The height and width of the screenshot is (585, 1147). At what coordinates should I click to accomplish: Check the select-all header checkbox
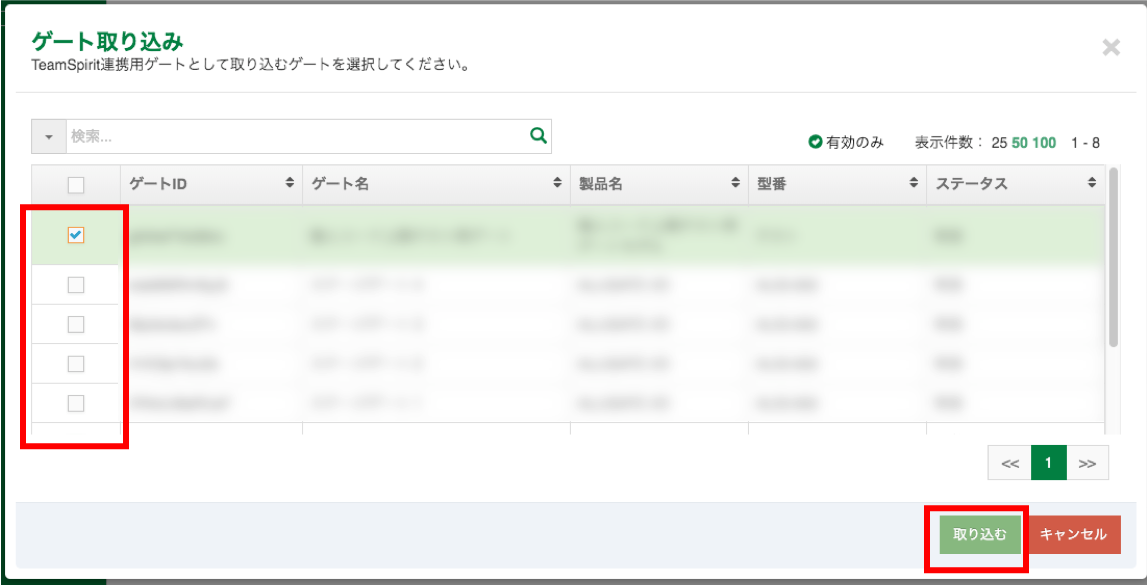click(x=76, y=185)
